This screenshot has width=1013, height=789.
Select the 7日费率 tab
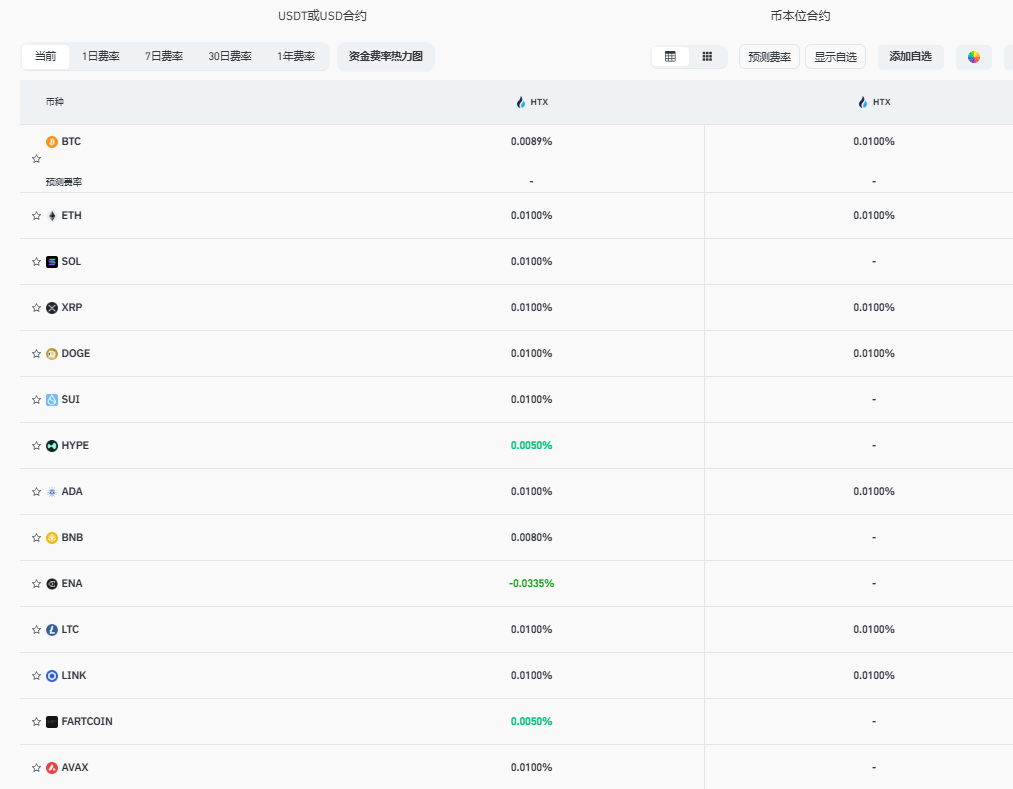[x=164, y=57]
